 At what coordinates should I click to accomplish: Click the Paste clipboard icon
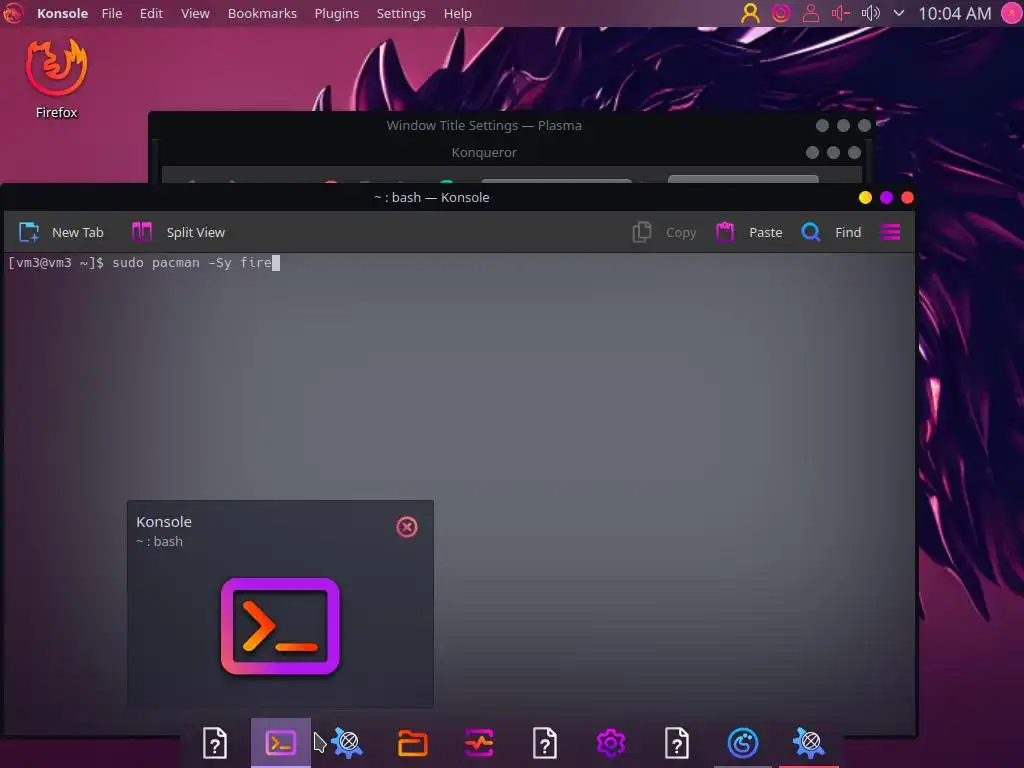(x=725, y=232)
